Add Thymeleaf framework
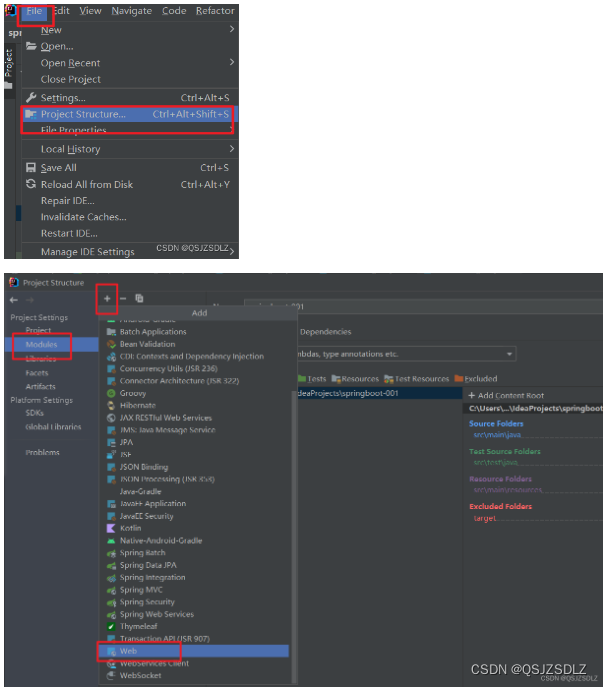 (138, 626)
